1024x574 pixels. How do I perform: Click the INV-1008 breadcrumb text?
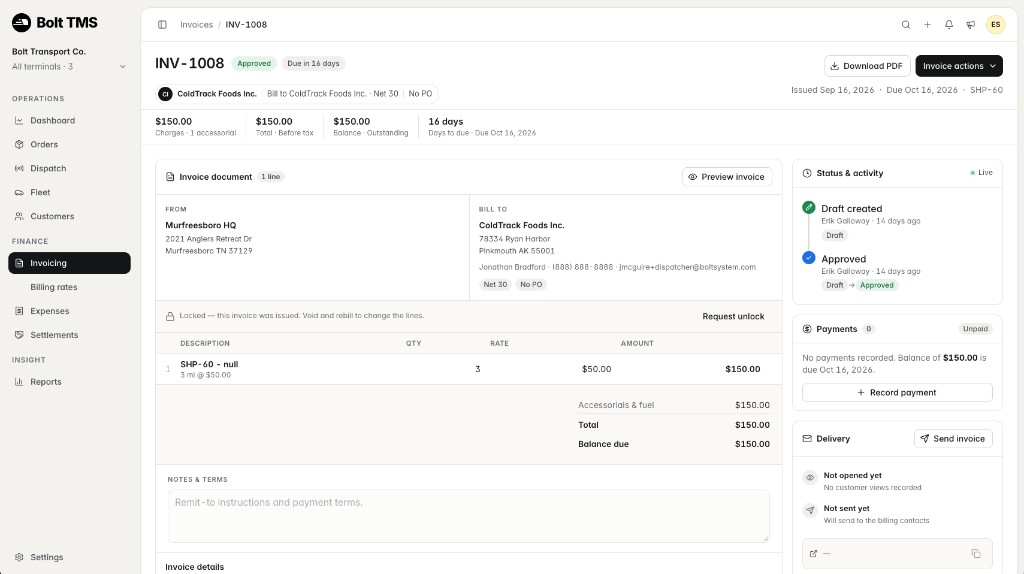pos(246,25)
